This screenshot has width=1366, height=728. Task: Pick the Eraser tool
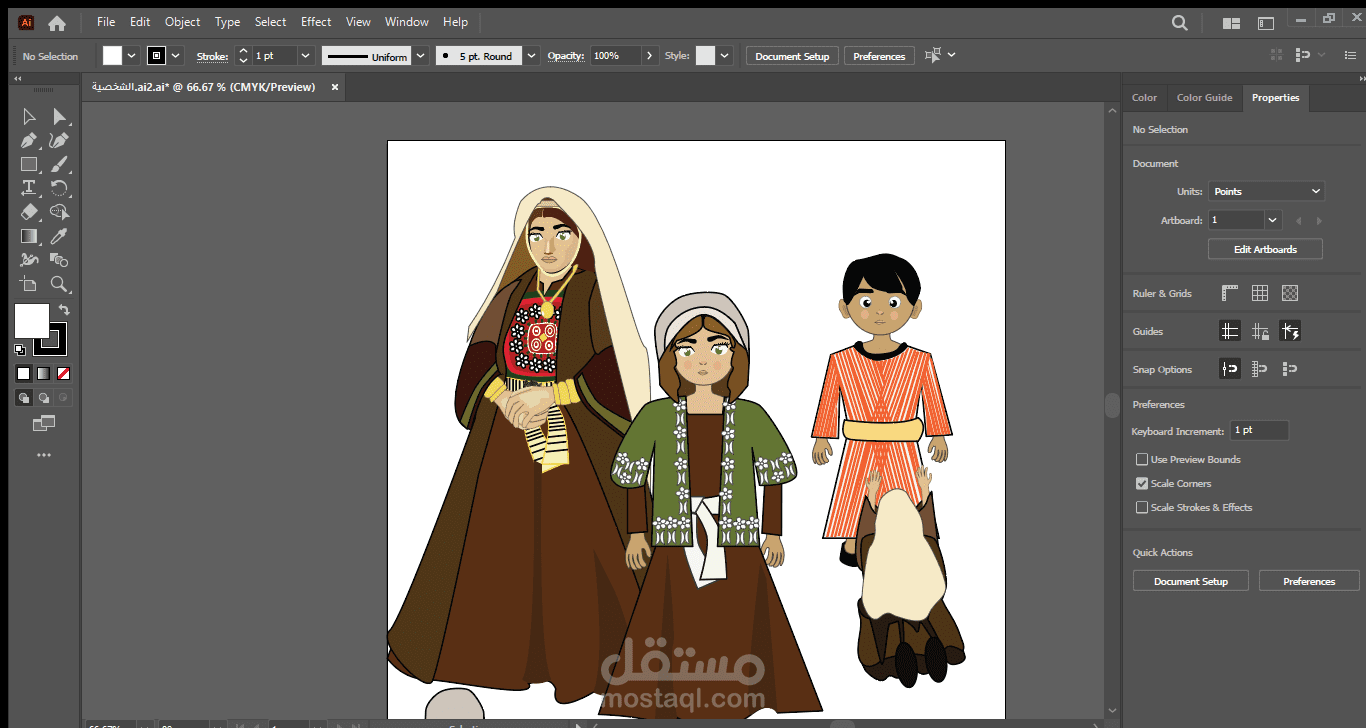pyautogui.click(x=29, y=212)
